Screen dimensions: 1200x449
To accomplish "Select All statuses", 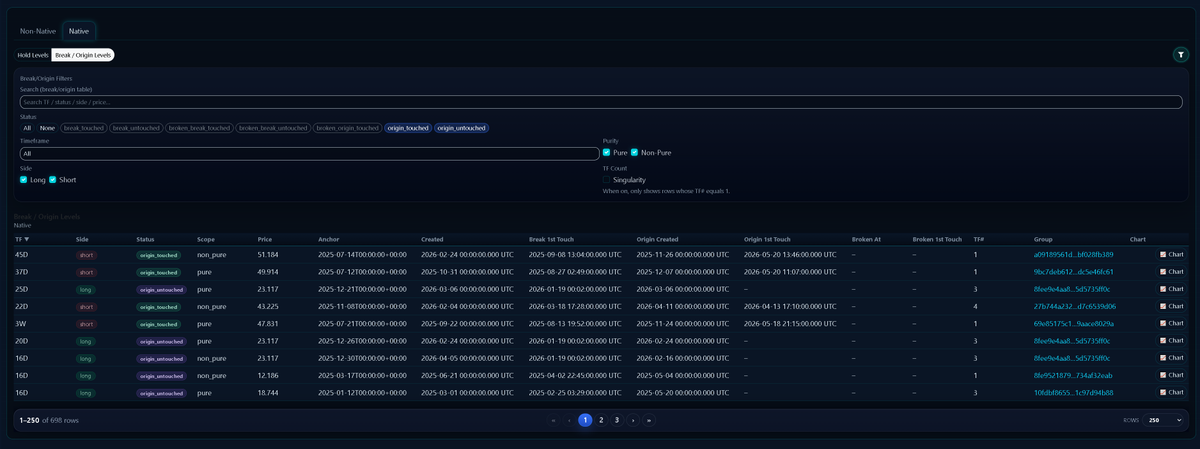I will [x=28, y=128].
